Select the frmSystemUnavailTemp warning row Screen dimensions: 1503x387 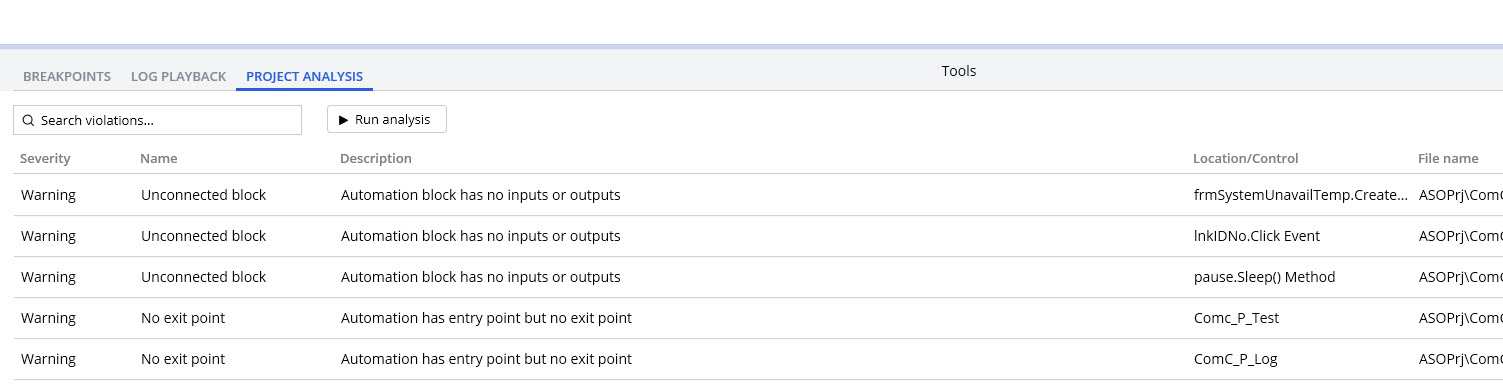coord(758,195)
